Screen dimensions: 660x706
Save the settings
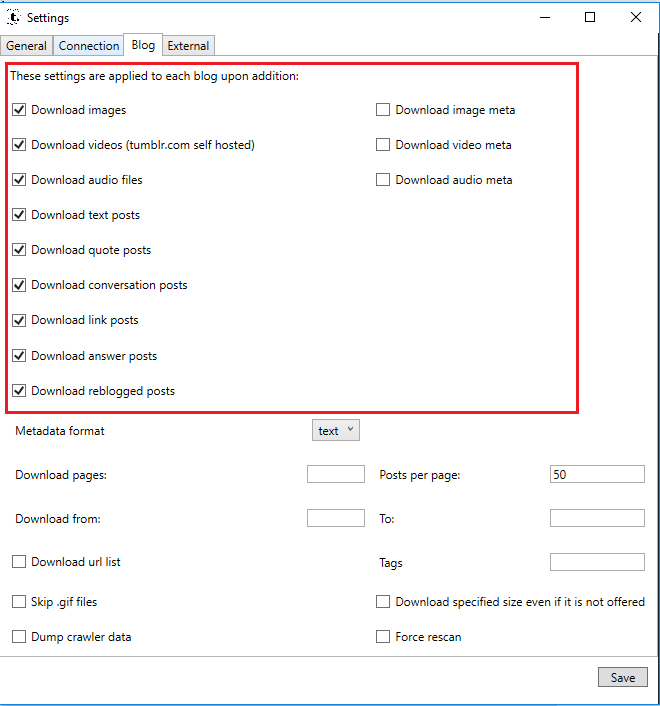click(x=623, y=677)
